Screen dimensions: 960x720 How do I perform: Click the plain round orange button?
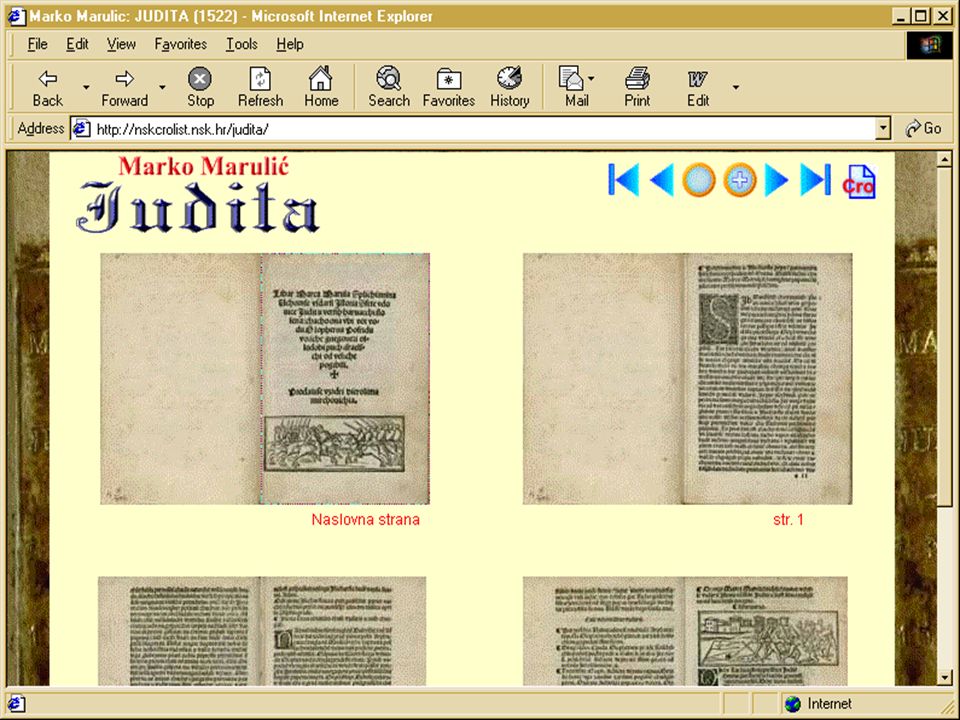[x=699, y=180]
